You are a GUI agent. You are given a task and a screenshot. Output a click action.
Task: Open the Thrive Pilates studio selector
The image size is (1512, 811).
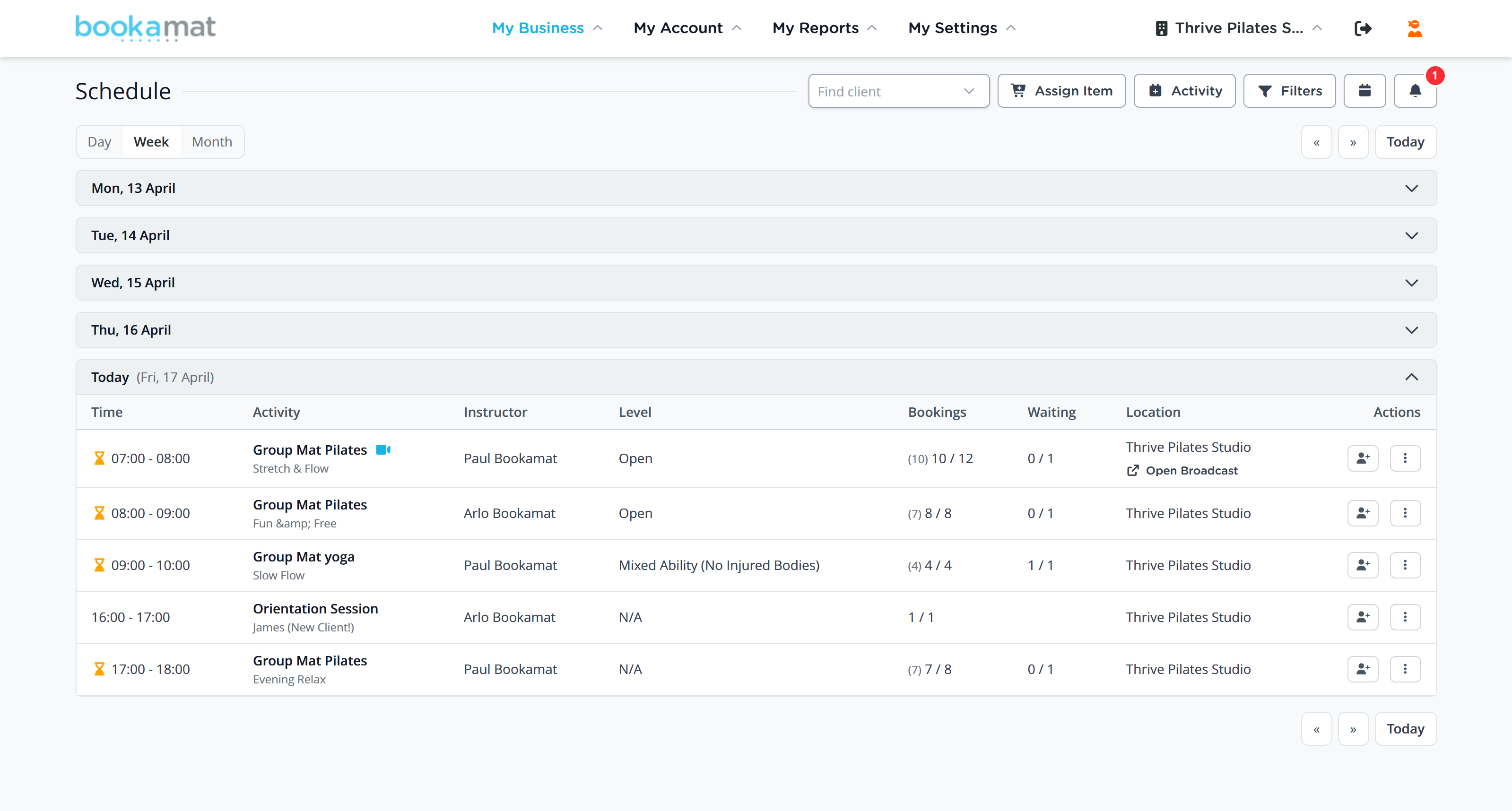click(1238, 28)
